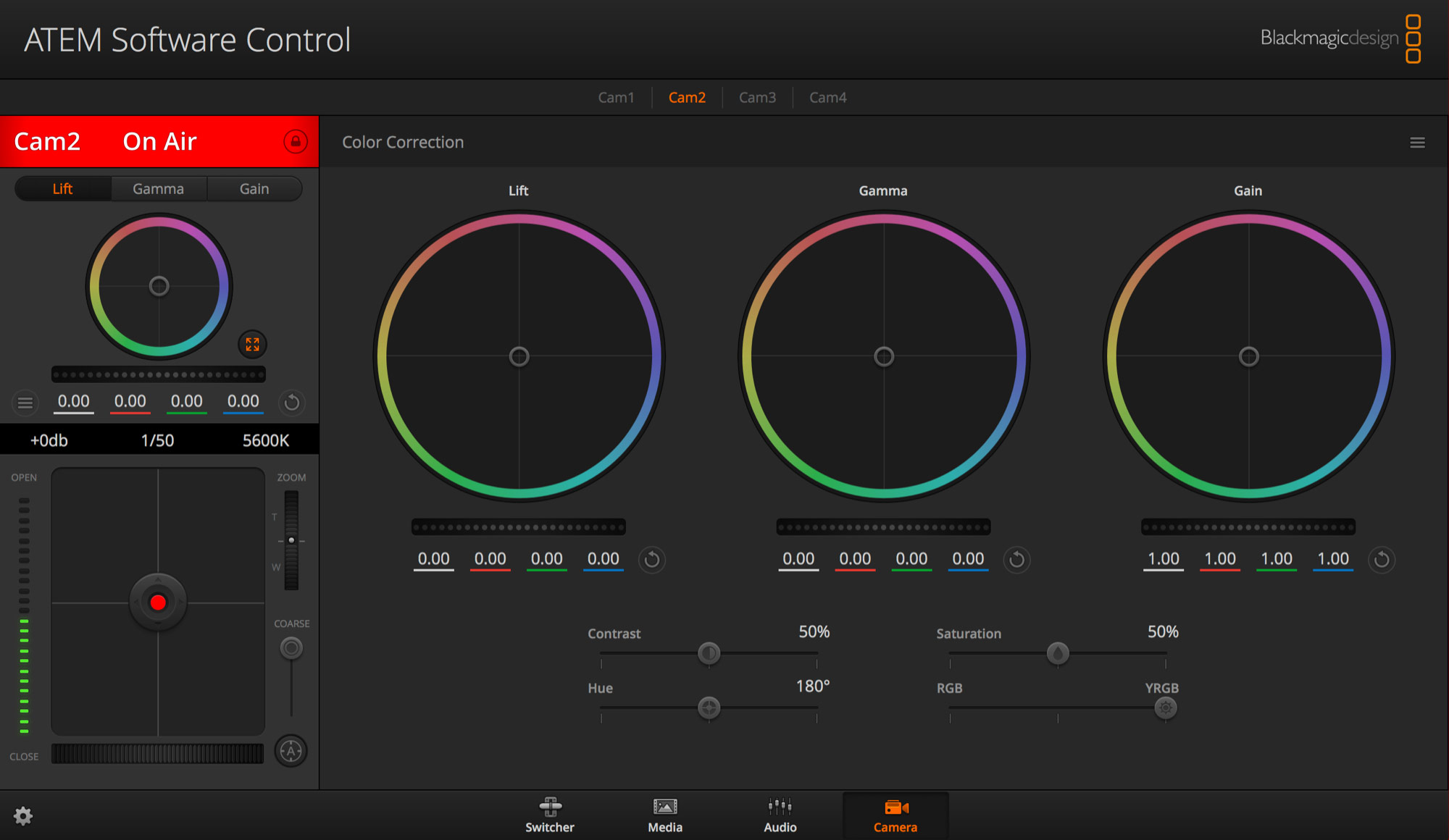
Task: Select the Gain tab in the camera panel
Action: pos(254,188)
